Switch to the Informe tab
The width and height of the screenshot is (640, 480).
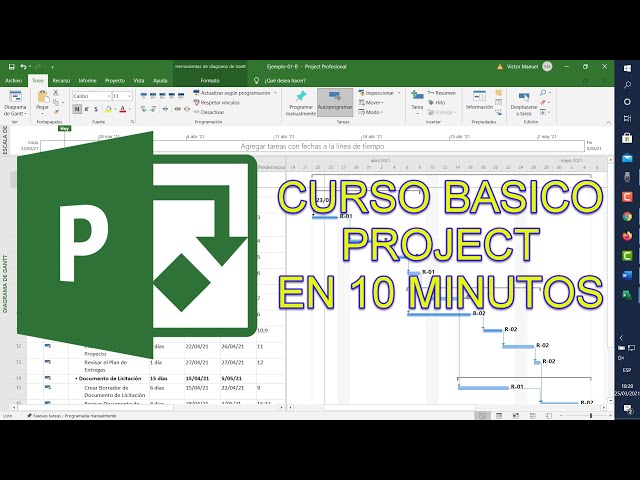point(87,81)
